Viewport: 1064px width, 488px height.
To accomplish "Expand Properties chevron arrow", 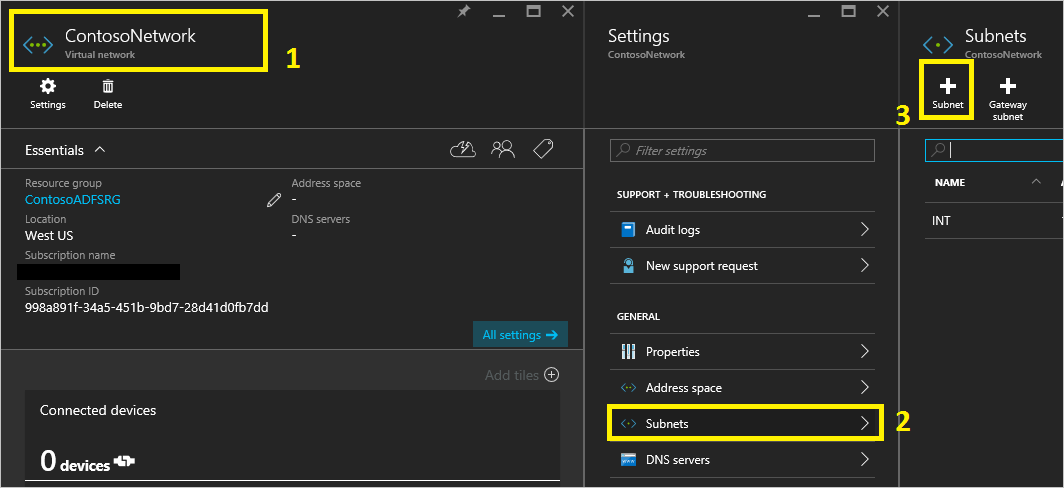I will pos(864,352).
